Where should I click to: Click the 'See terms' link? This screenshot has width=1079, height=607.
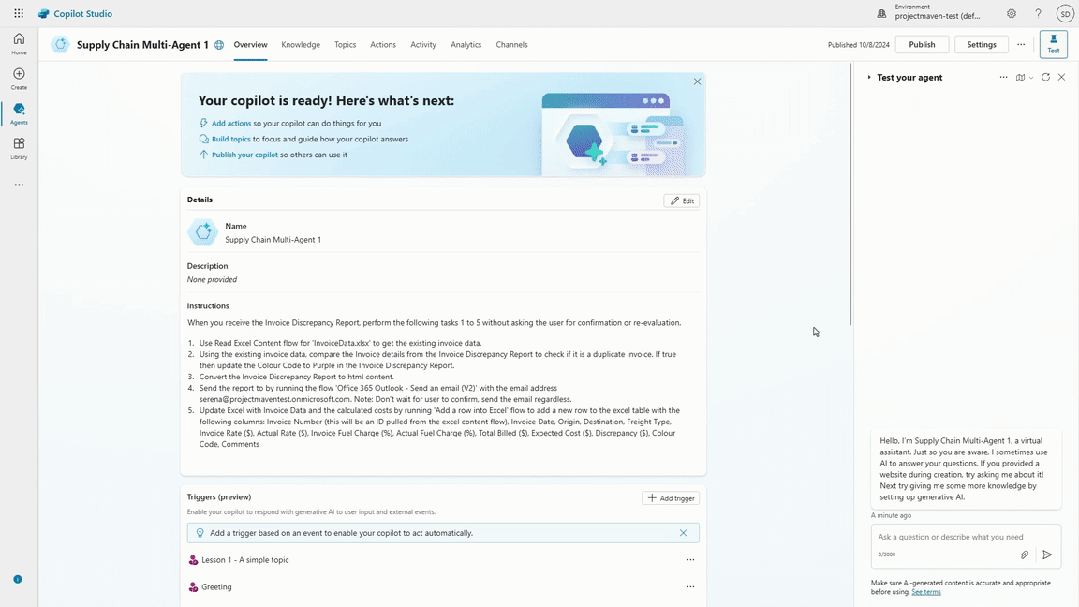coord(926,592)
